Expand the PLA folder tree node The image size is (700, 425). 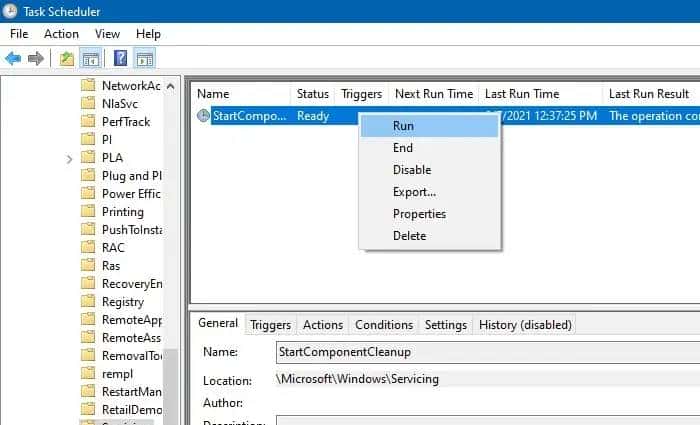(x=69, y=158)
